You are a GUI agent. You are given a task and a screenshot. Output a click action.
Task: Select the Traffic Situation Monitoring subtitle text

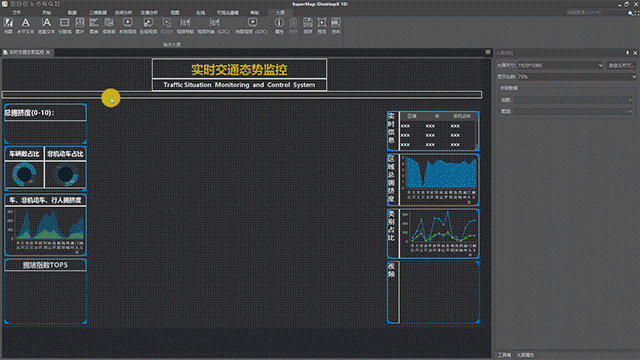(239, 85)
